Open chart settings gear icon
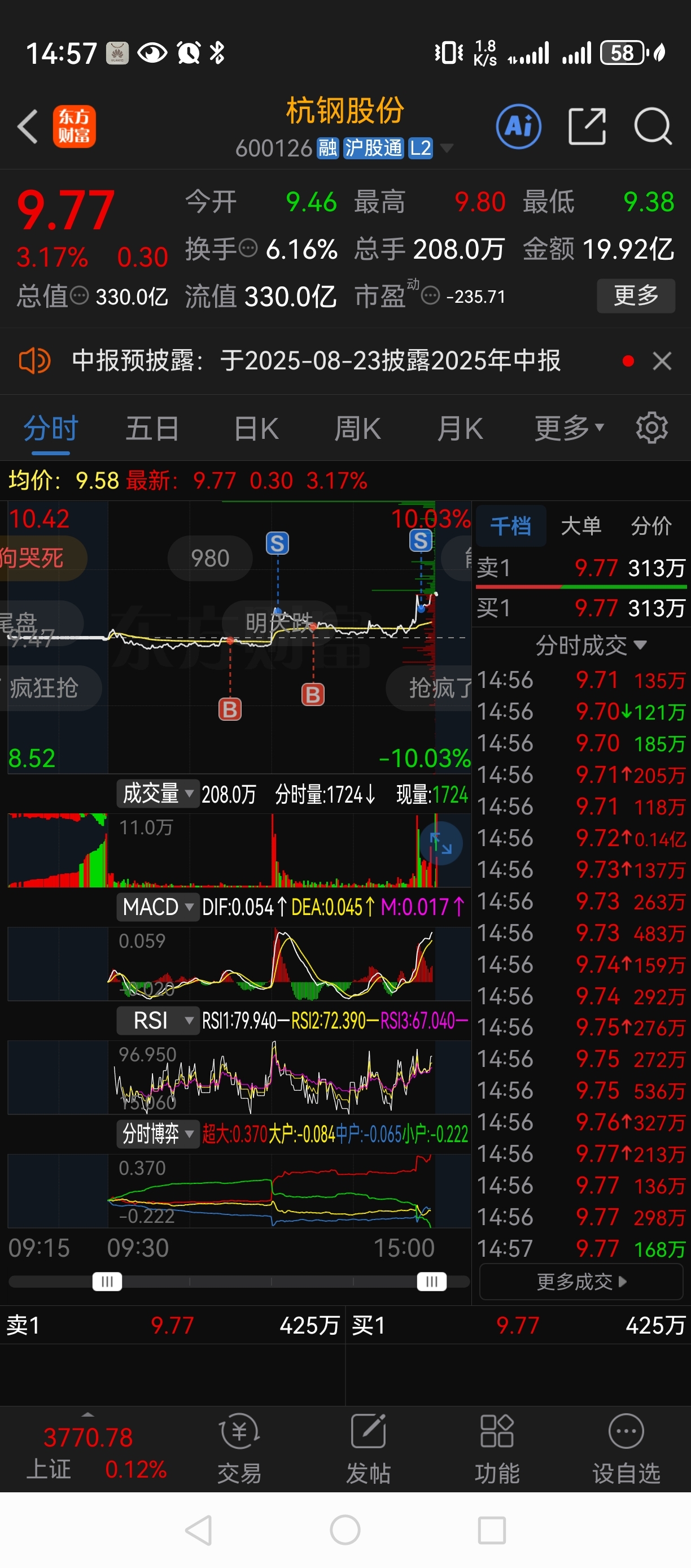The image size is (691, 1568). [x=651, y=428]
